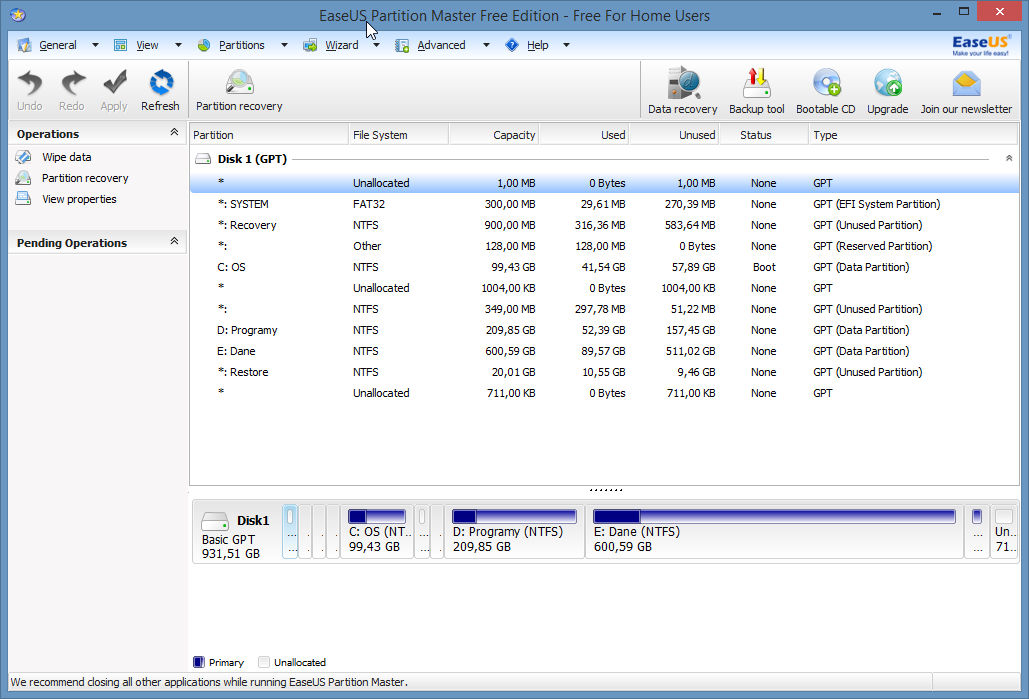Select the E: Dane partition row
1029x699 pixels.
(604, 351)
